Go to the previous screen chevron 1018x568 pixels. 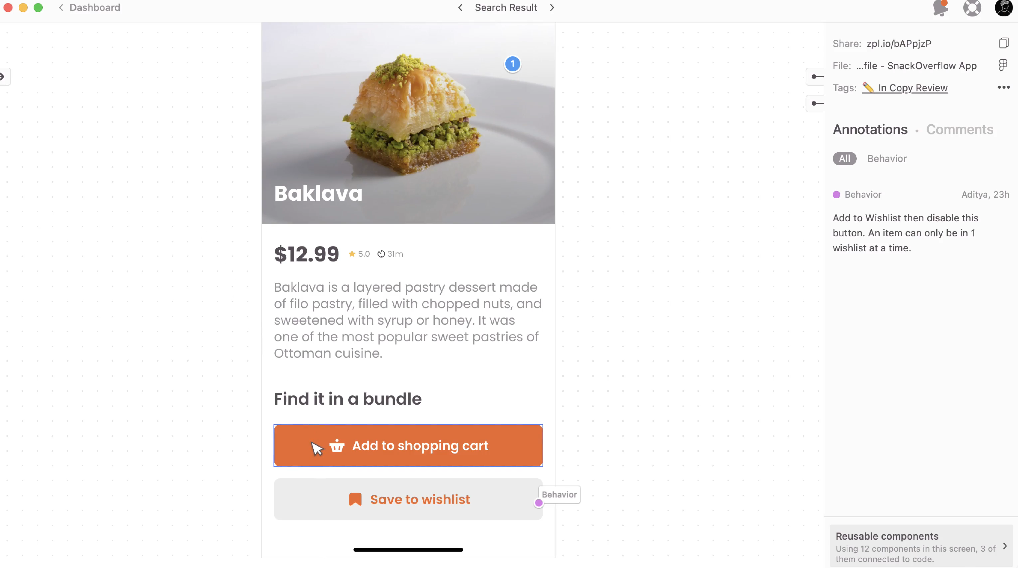[x=460, y=8]
